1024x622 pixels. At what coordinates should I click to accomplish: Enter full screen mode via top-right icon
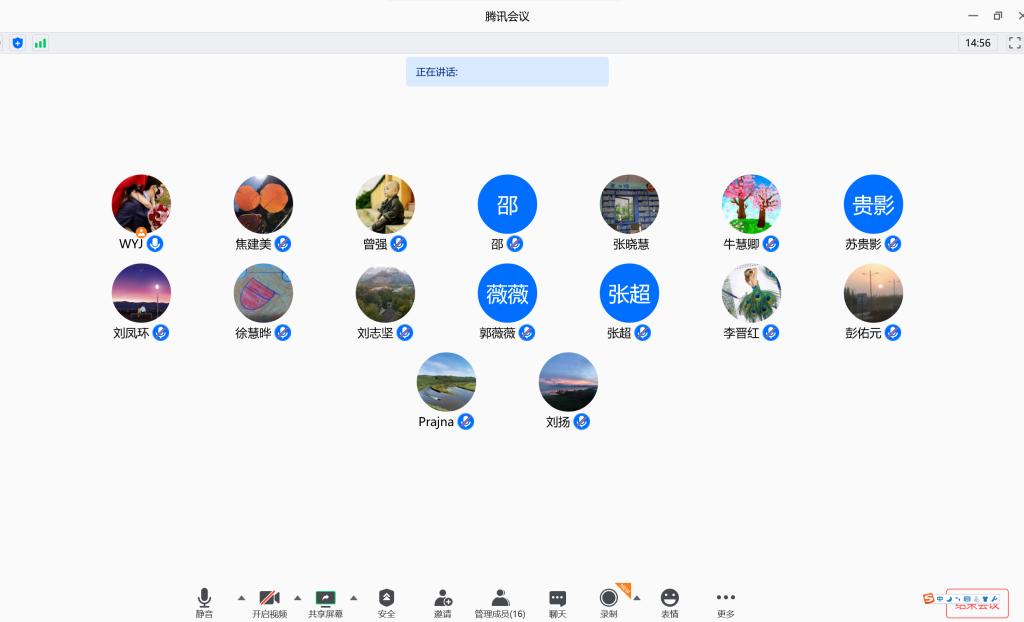1014,43
